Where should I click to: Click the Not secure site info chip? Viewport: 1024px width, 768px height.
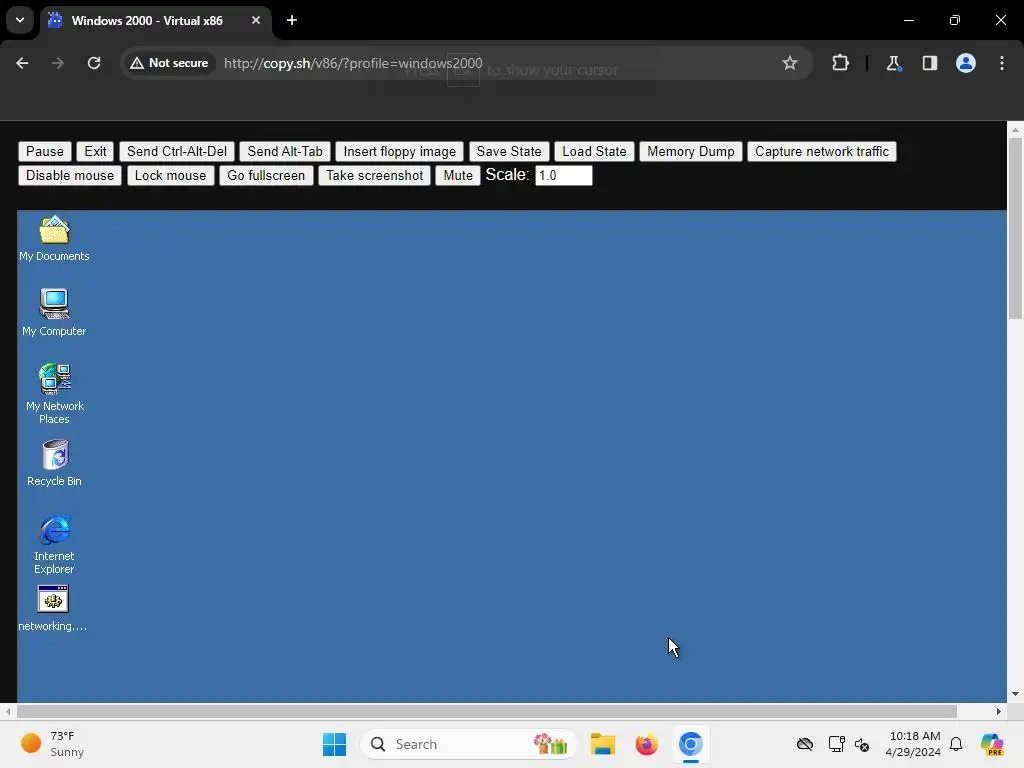coord(169,63)
